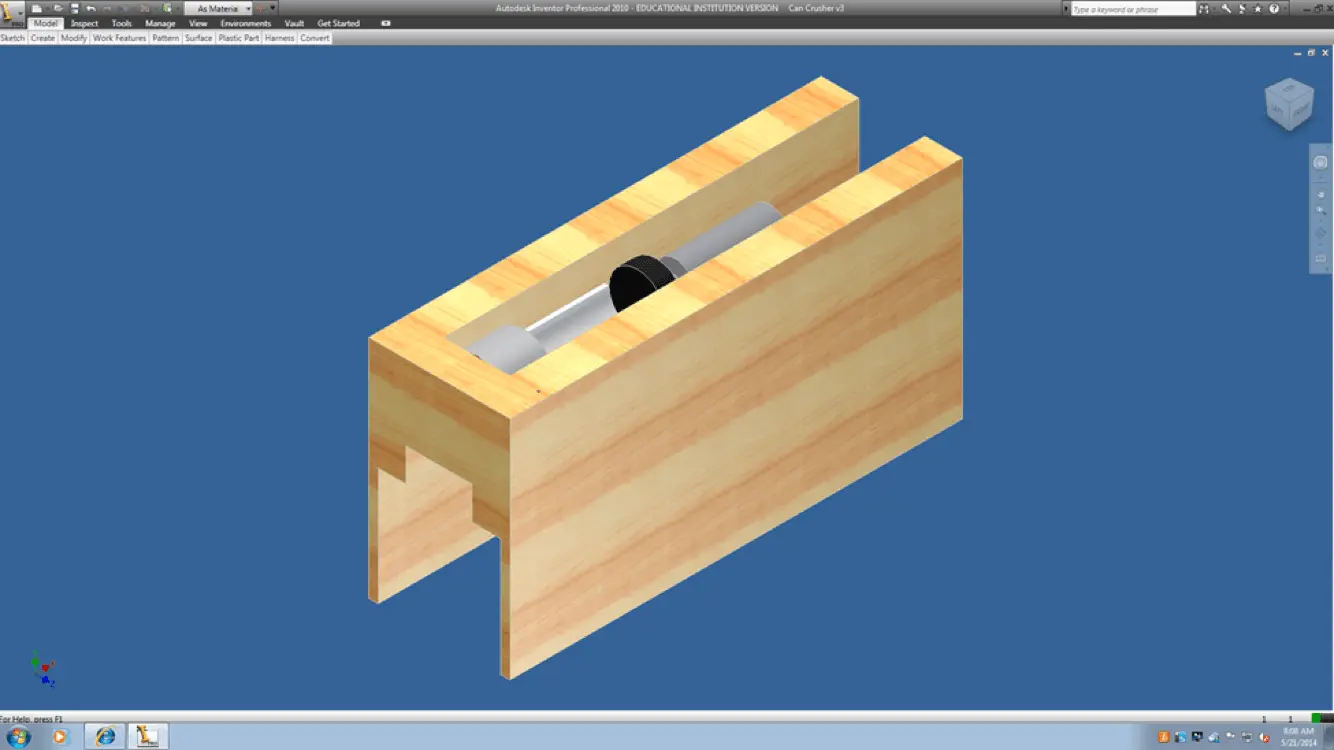
Task: Open the full navigation wheel tool
Action: click(1320, 162)
